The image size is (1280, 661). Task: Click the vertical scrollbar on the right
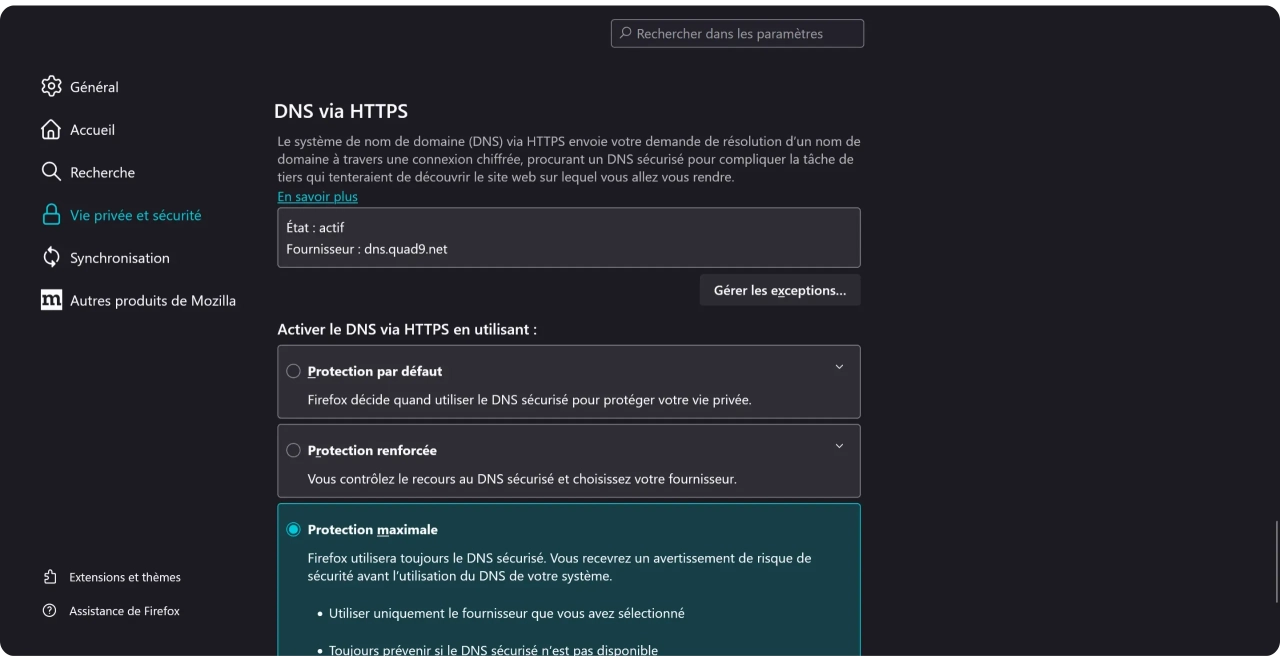(1275, 562)
